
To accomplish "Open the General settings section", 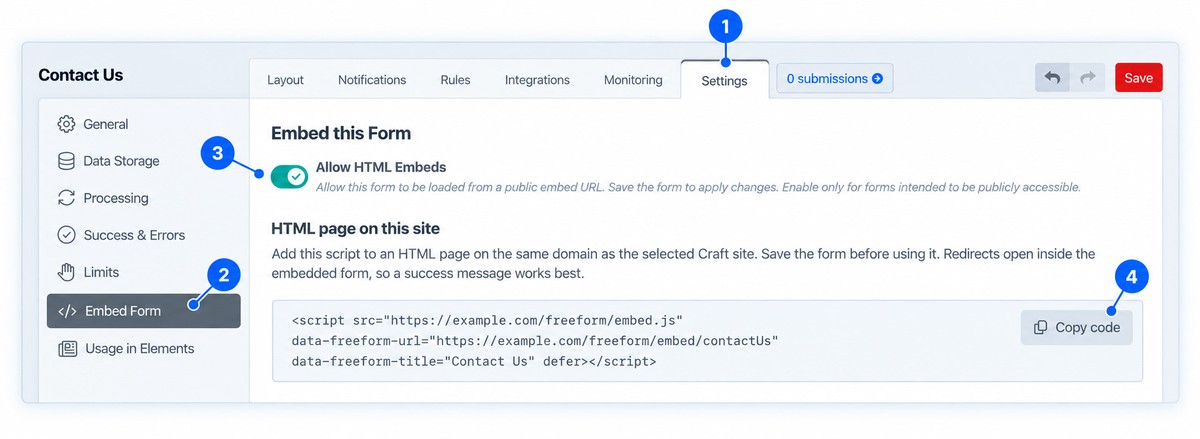I will pyautogui.click(x=143, y=124).
